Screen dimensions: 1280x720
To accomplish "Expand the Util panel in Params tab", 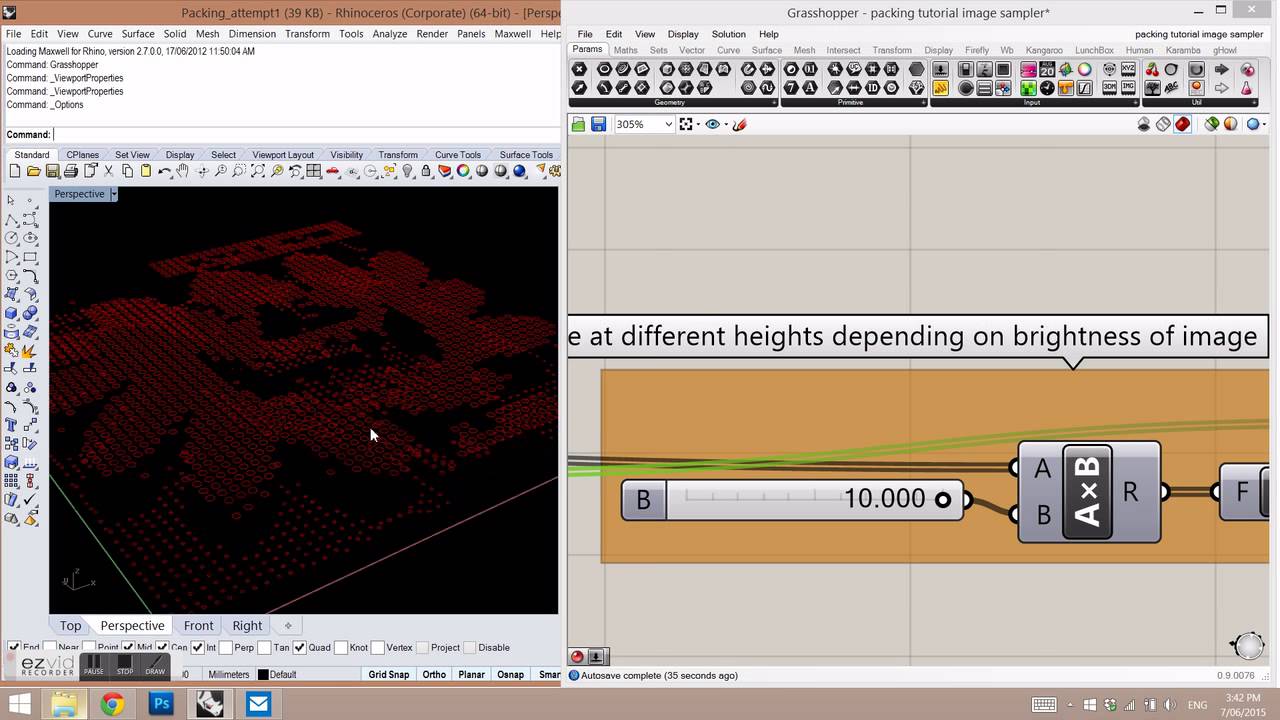I will coord(1198,102).
